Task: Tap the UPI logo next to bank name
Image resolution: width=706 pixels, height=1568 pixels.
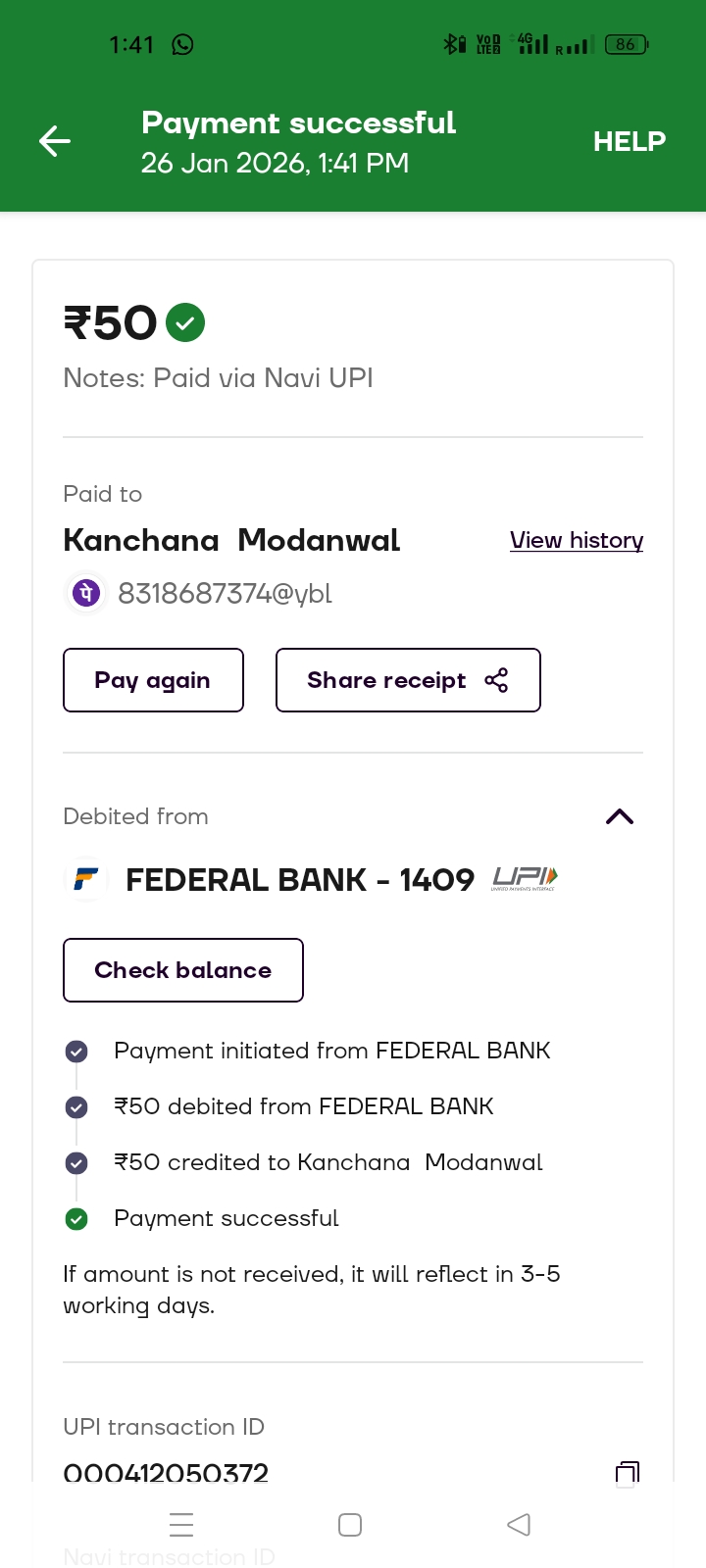Action: pyautogui.click(x=525, y=878)
